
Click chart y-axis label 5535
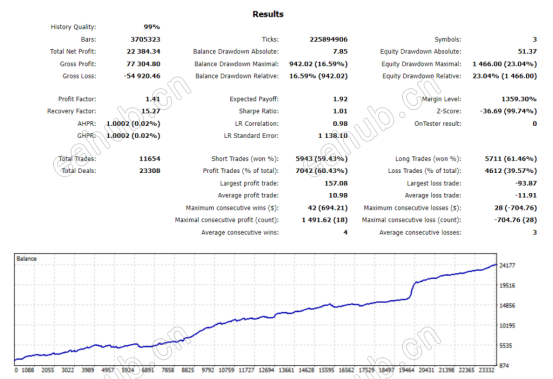point(506,346)
